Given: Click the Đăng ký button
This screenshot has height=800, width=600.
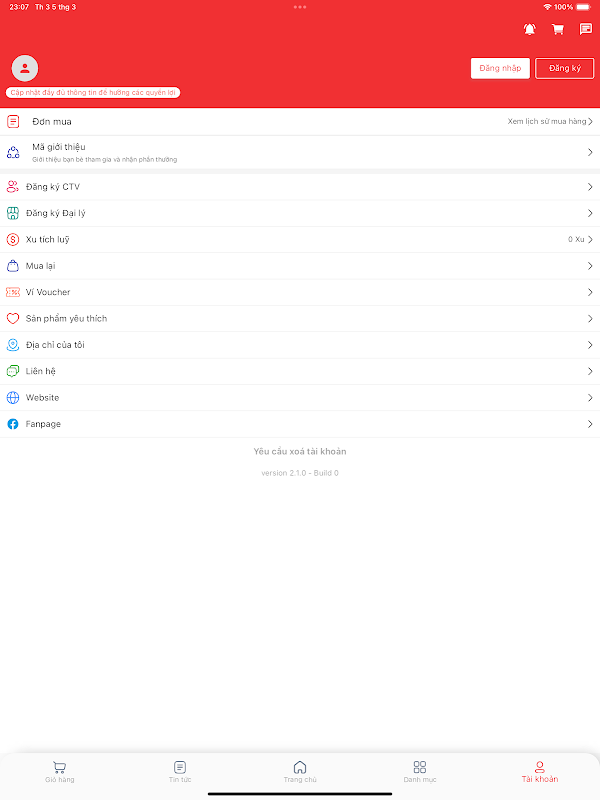Looking at the screenshot, I should [x=565, y=68].
